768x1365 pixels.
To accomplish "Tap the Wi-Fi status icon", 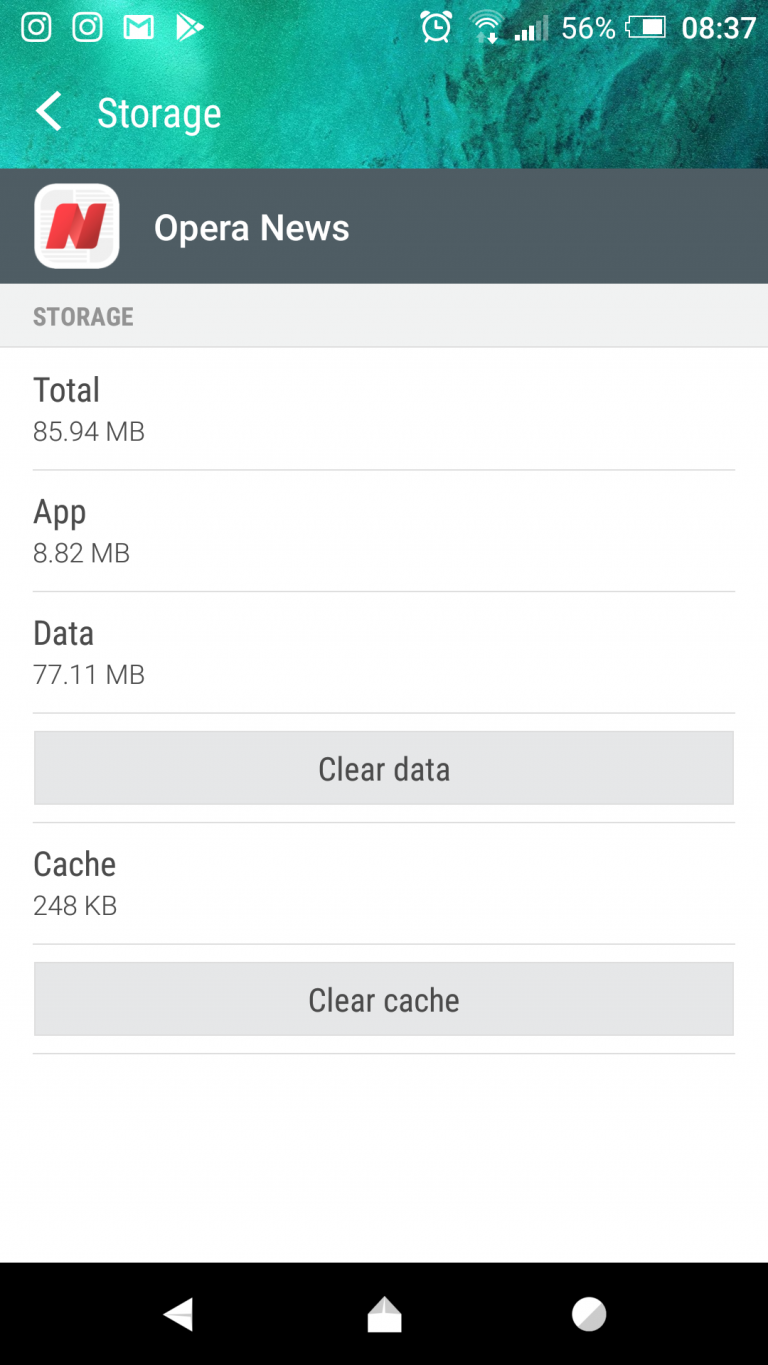I will 487,27.
